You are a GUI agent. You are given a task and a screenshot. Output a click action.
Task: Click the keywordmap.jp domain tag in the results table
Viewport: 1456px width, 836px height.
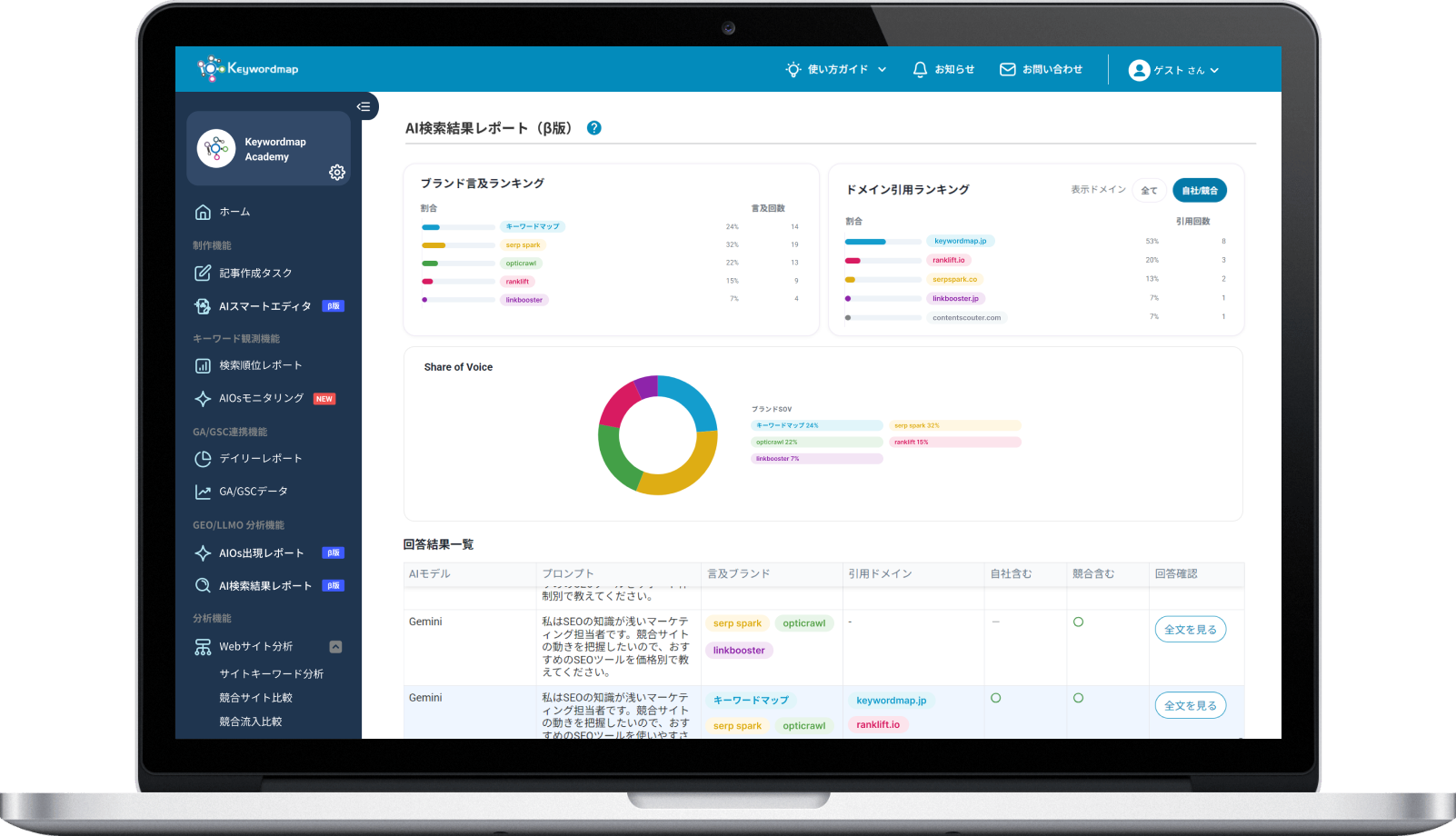(891, 701)
